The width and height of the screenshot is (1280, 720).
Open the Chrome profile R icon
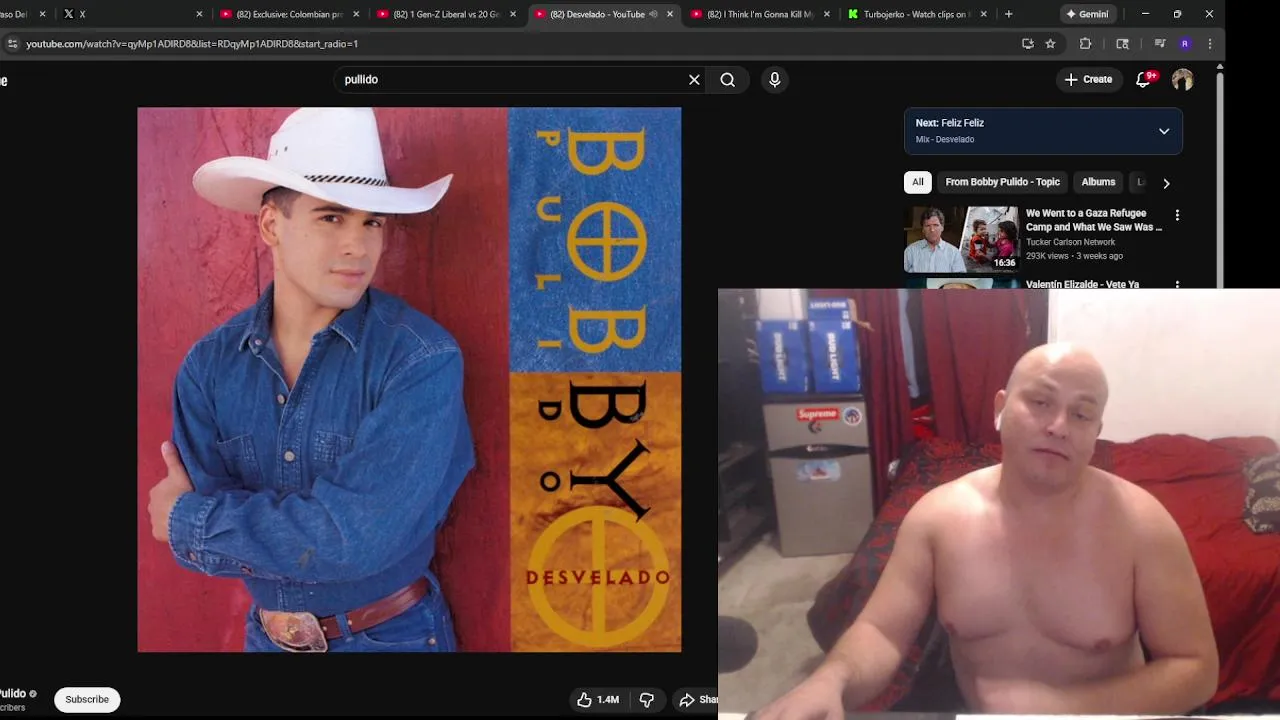[x=1185, y=44]
